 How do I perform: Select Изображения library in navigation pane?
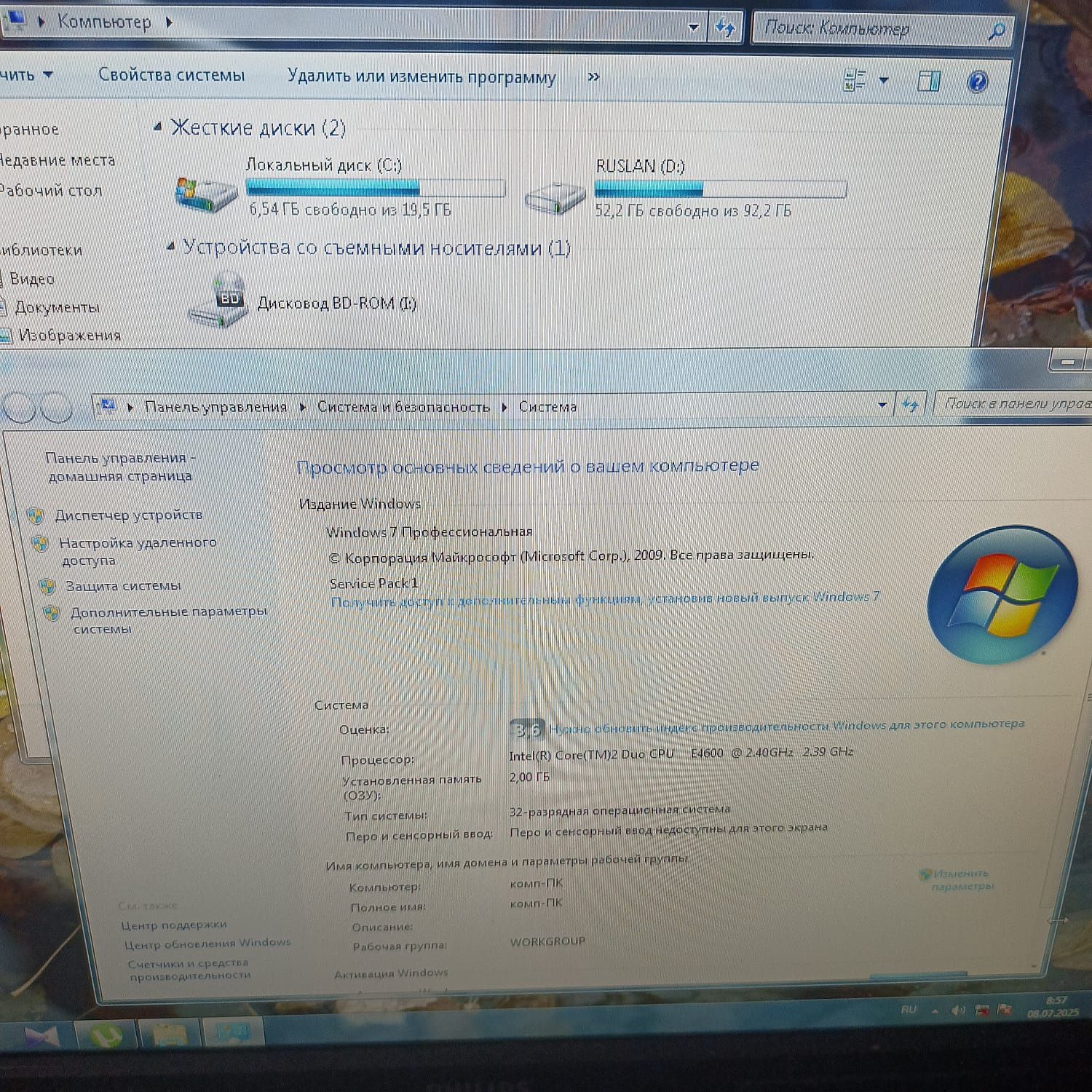69,335
